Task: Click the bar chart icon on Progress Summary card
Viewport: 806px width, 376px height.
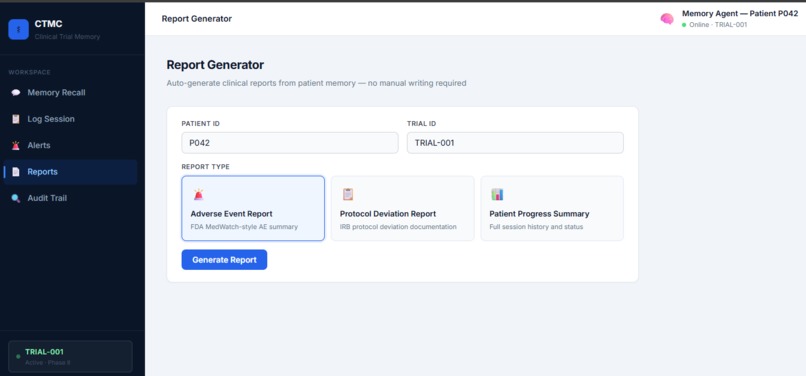Action: (x=497, y=194)
